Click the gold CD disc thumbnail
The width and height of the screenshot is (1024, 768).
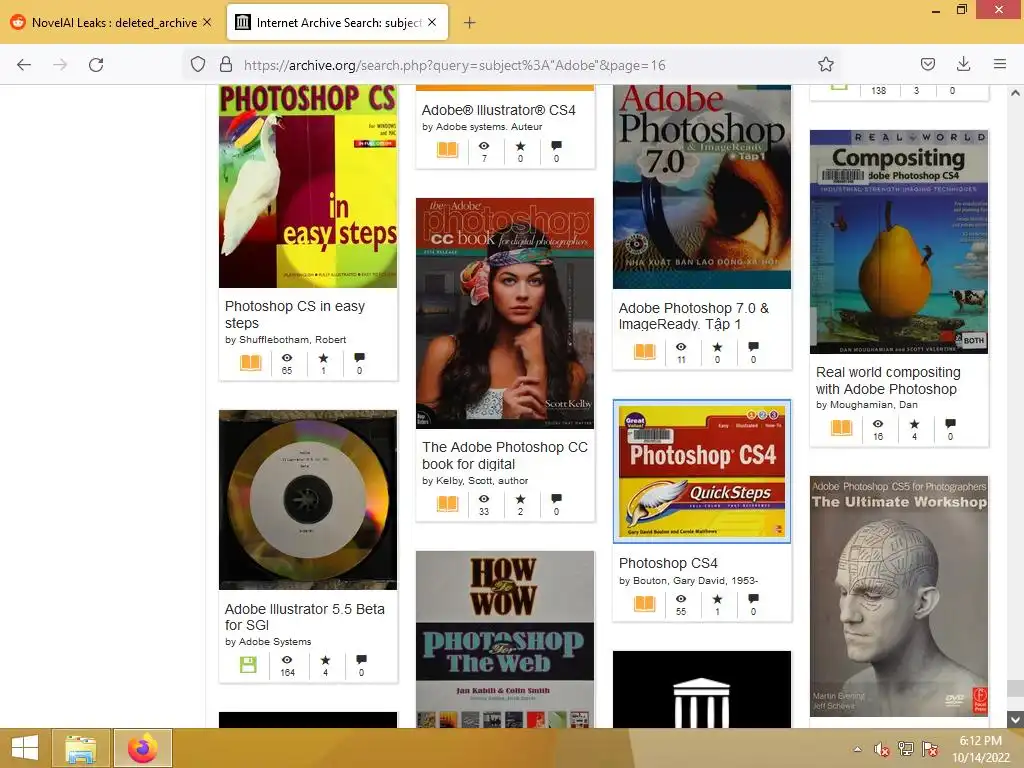click(308, 500)
